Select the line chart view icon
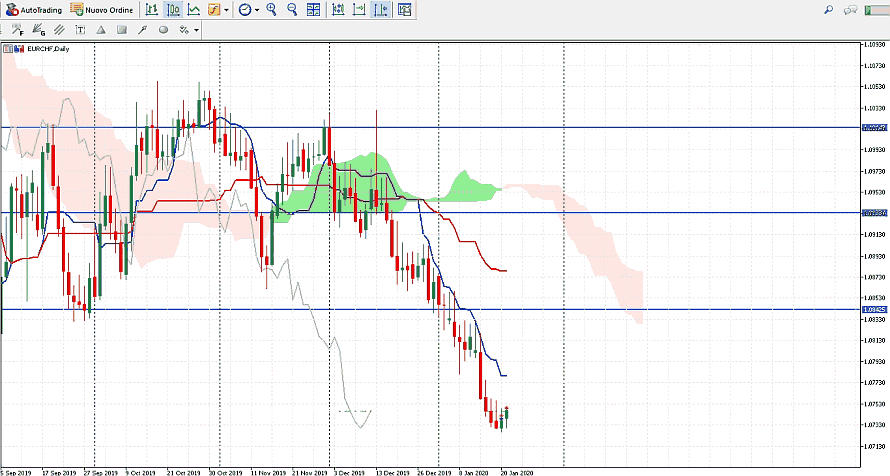 (x=193, y=9)
